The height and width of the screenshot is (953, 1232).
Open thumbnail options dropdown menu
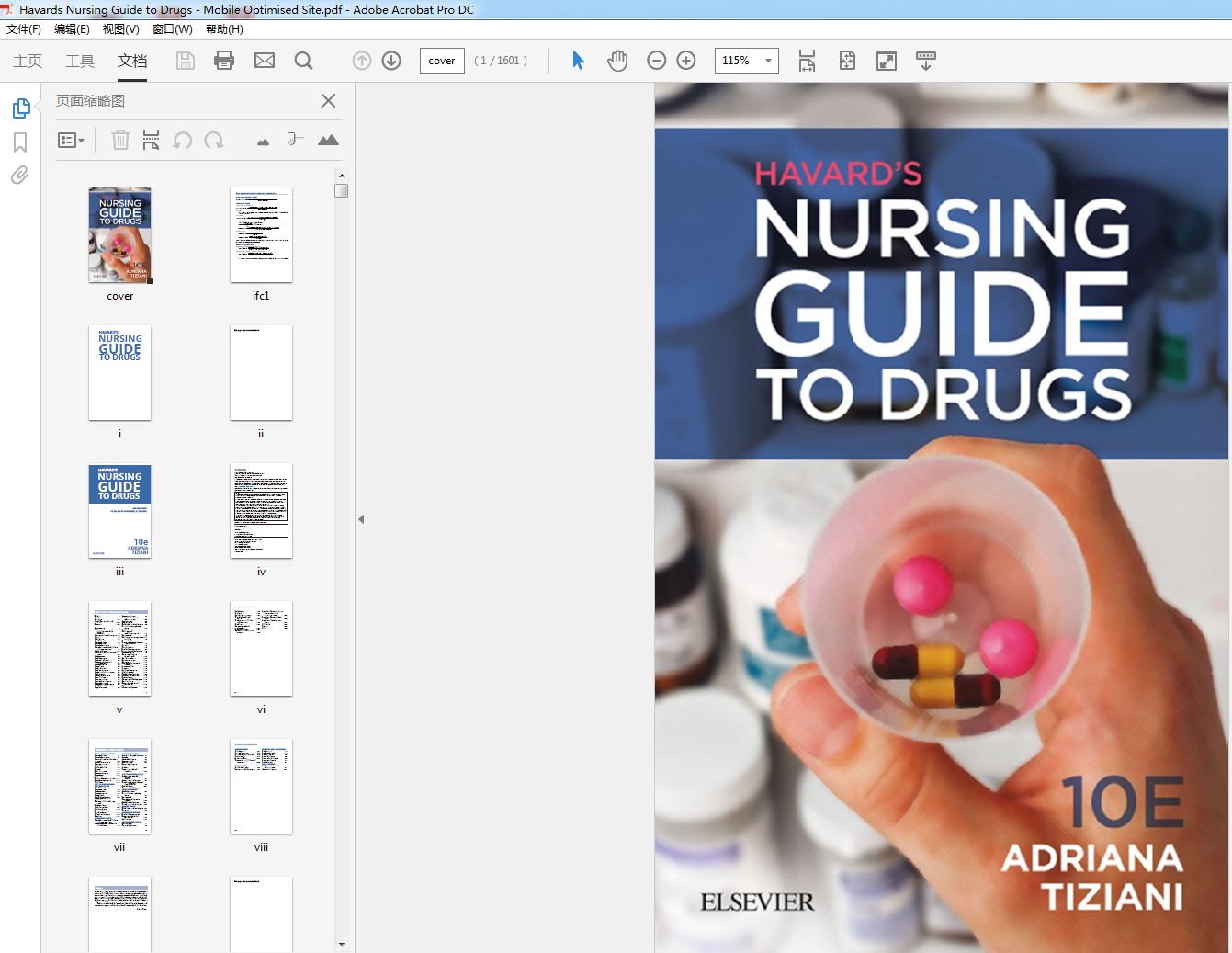click(x=71, y=141)
